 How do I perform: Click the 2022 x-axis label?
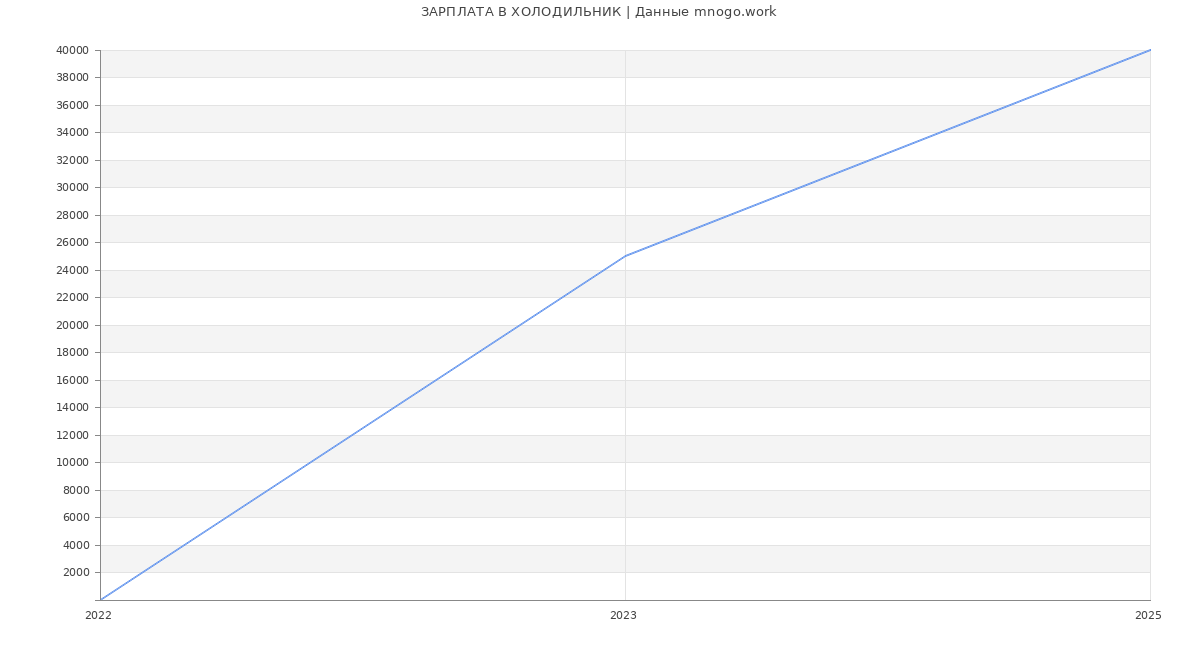coord(98,616)
